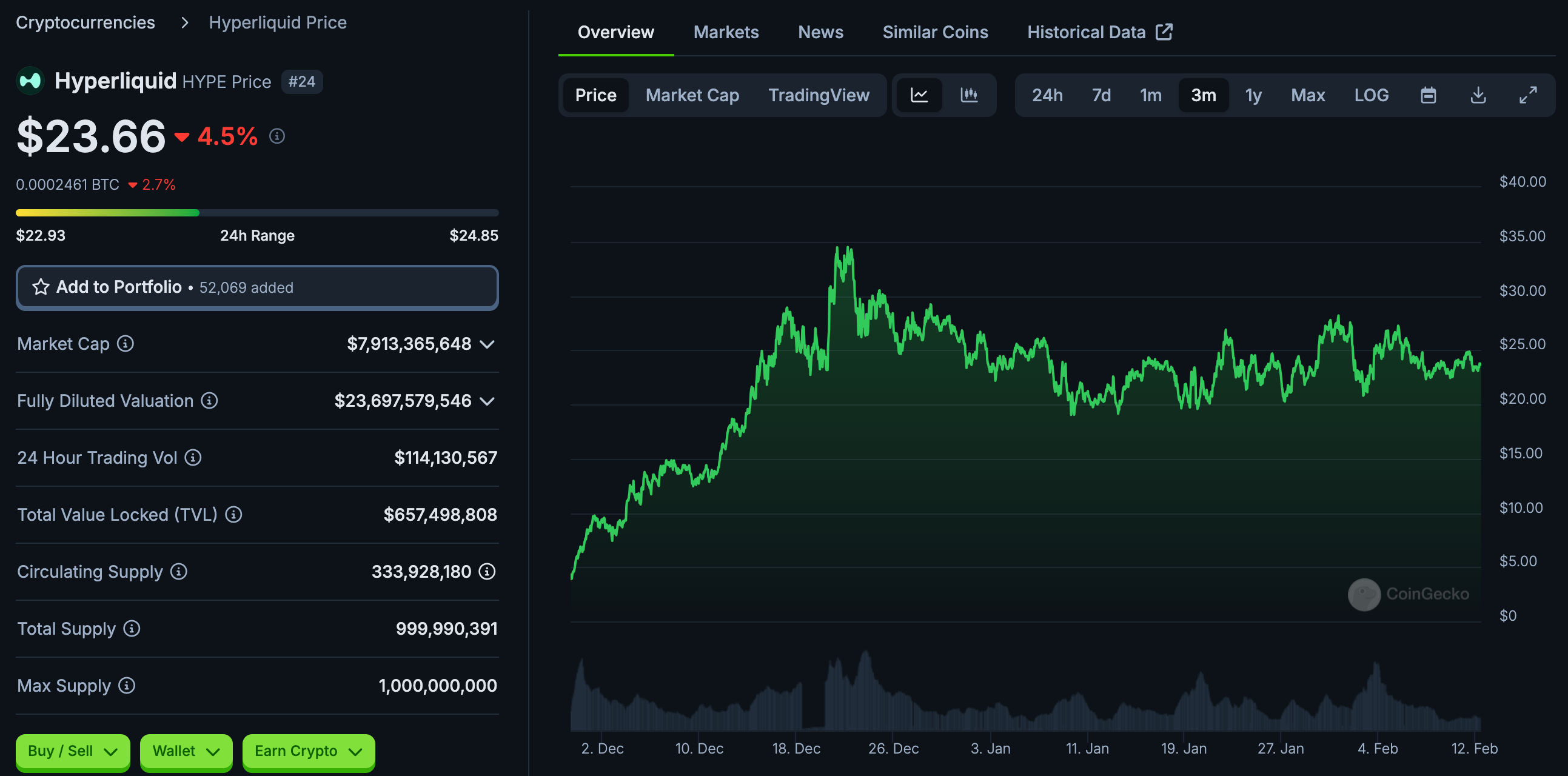This screenshot has width=1568, height=776.
Task: Select the TradingView chart toggle
Action: tap(819, 95)
